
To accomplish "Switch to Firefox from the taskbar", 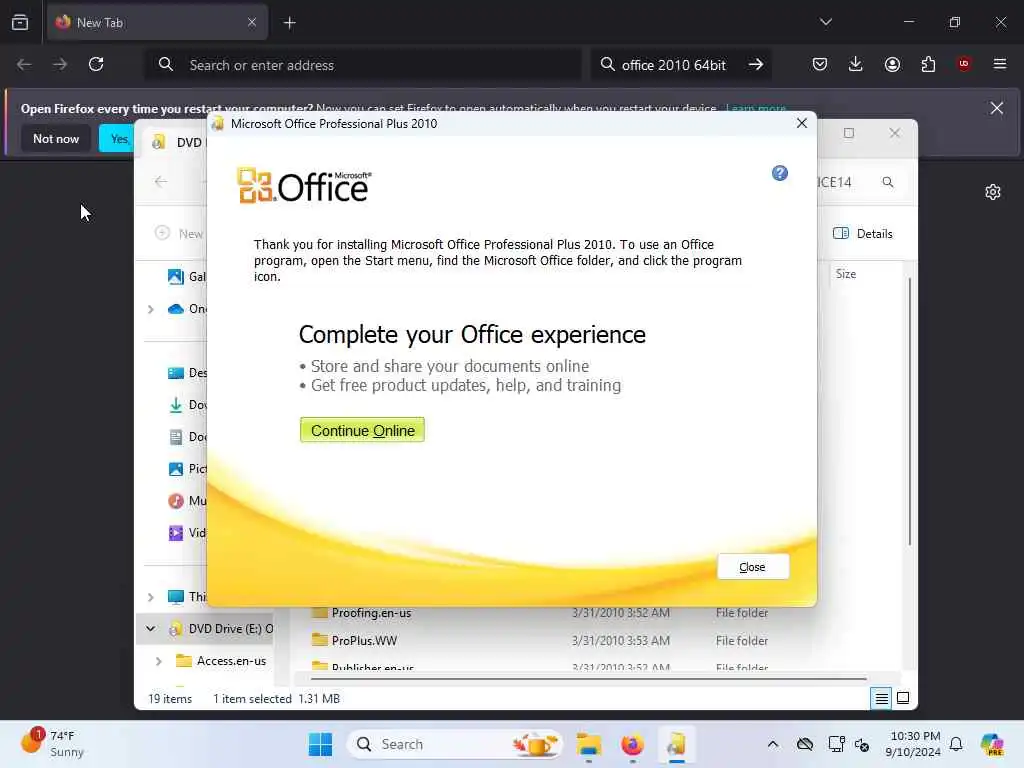I will pos(632,744).
